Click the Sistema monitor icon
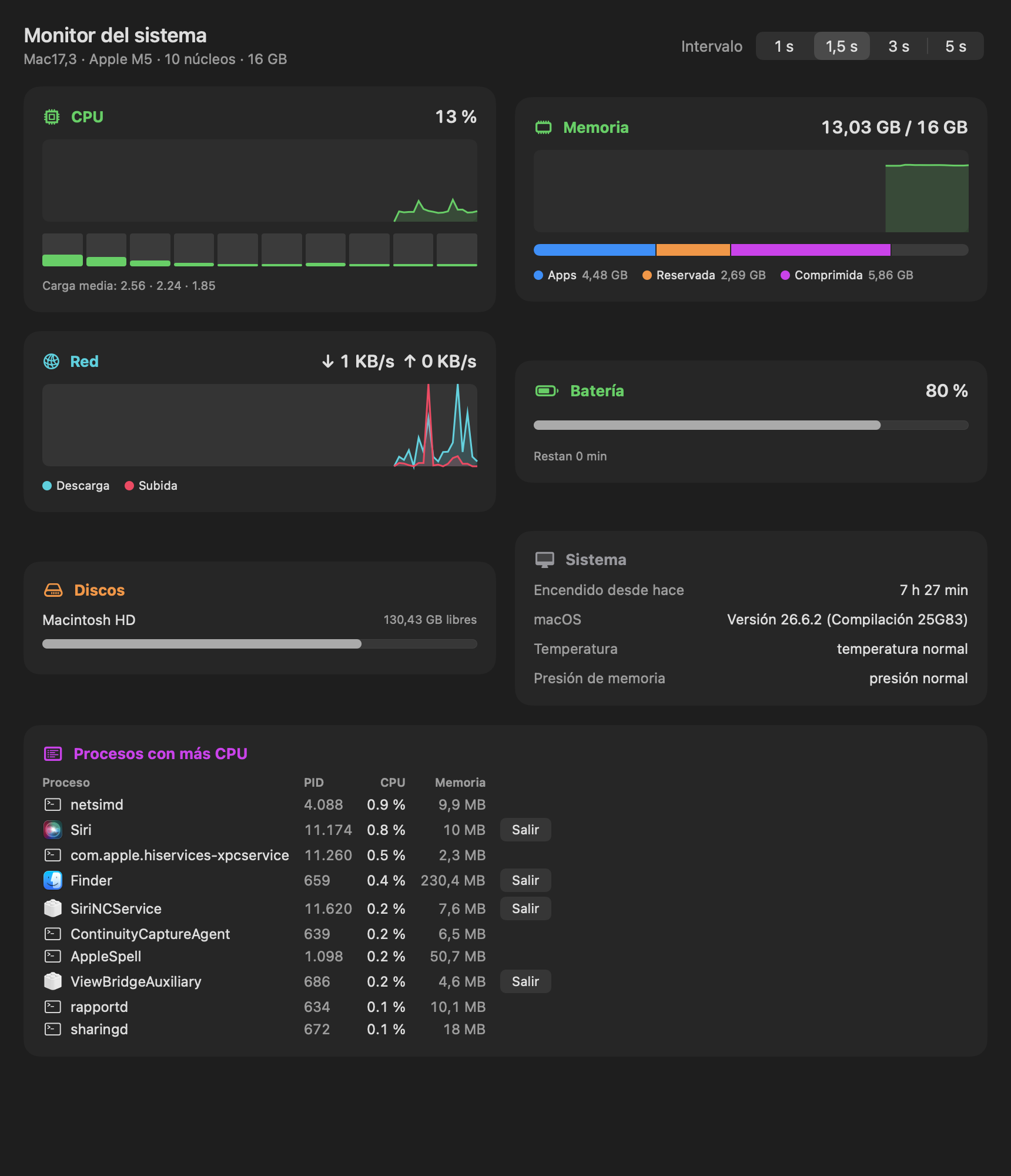 [x=545, y=560]
